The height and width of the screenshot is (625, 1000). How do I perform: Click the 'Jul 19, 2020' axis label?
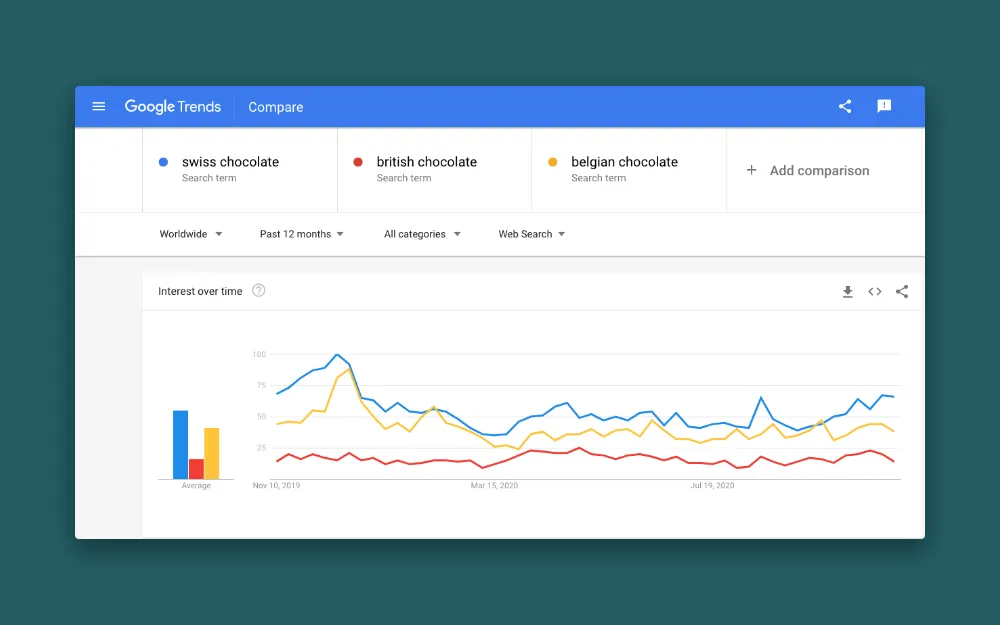[x=712, y=485]
